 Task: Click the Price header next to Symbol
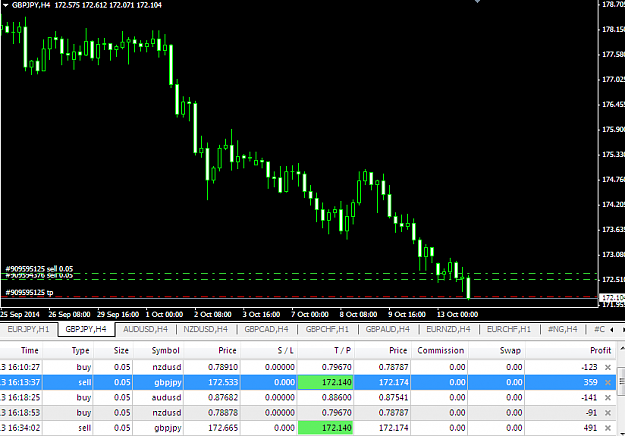[x=212, y=350]
